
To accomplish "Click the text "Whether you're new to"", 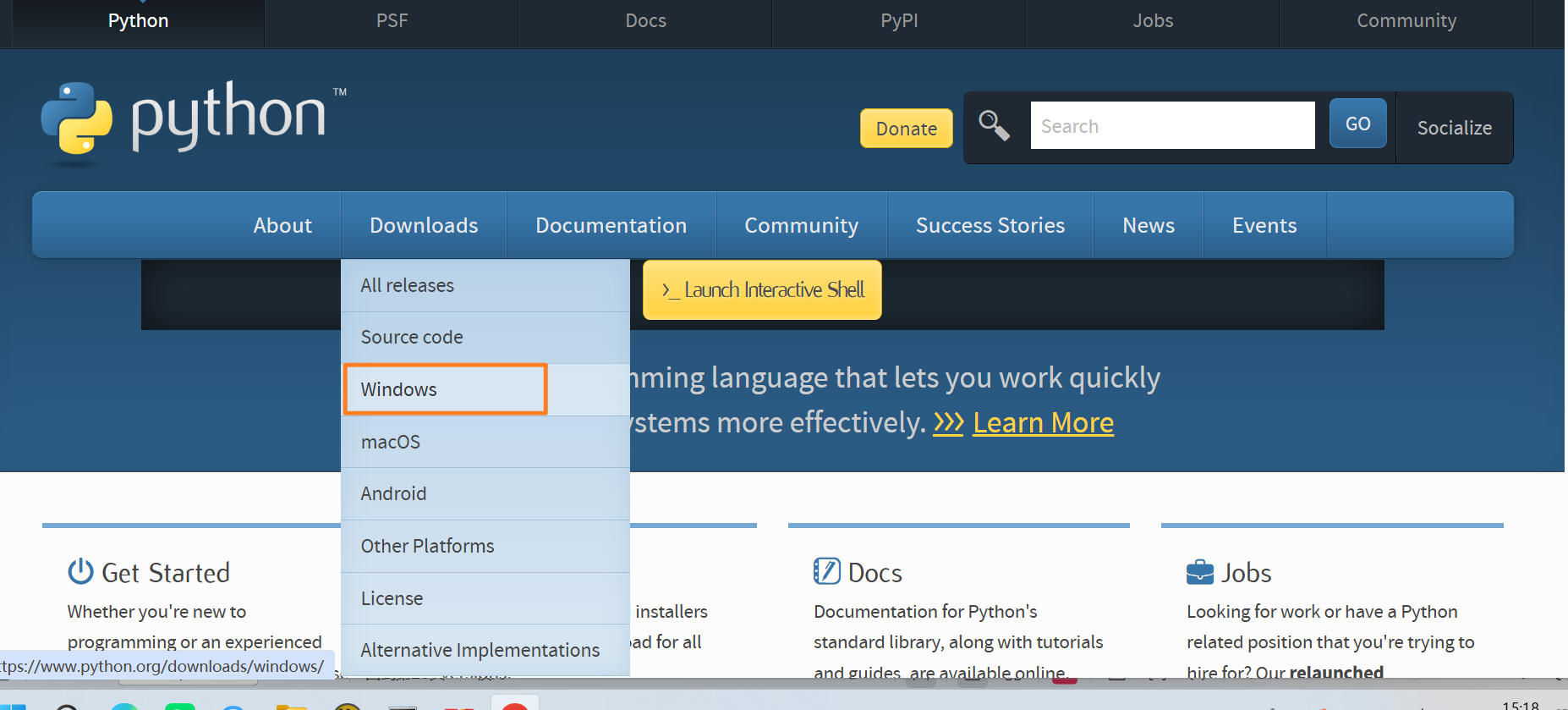I will coord(156,611).
